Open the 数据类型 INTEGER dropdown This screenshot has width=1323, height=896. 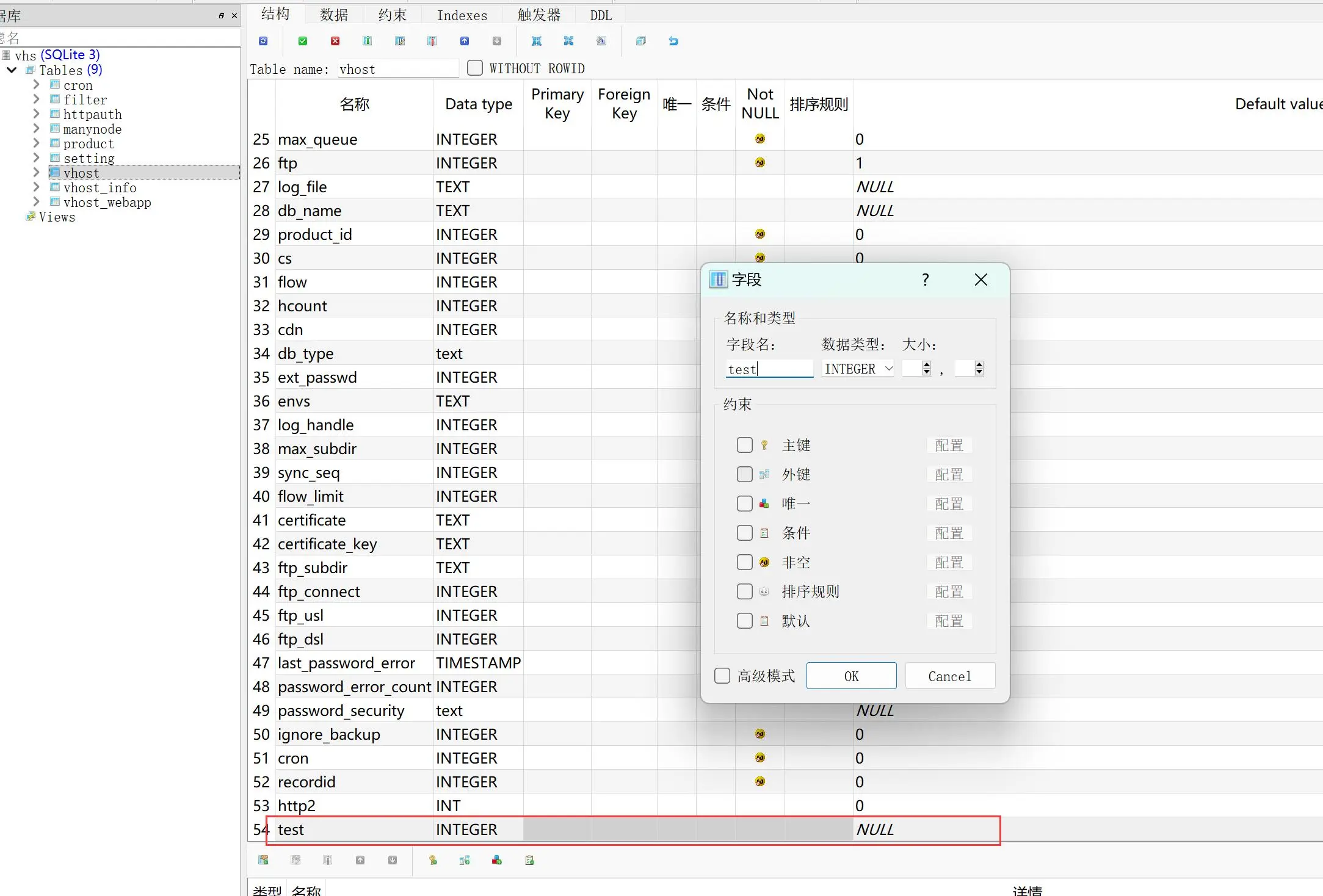[x=858, y=369]
